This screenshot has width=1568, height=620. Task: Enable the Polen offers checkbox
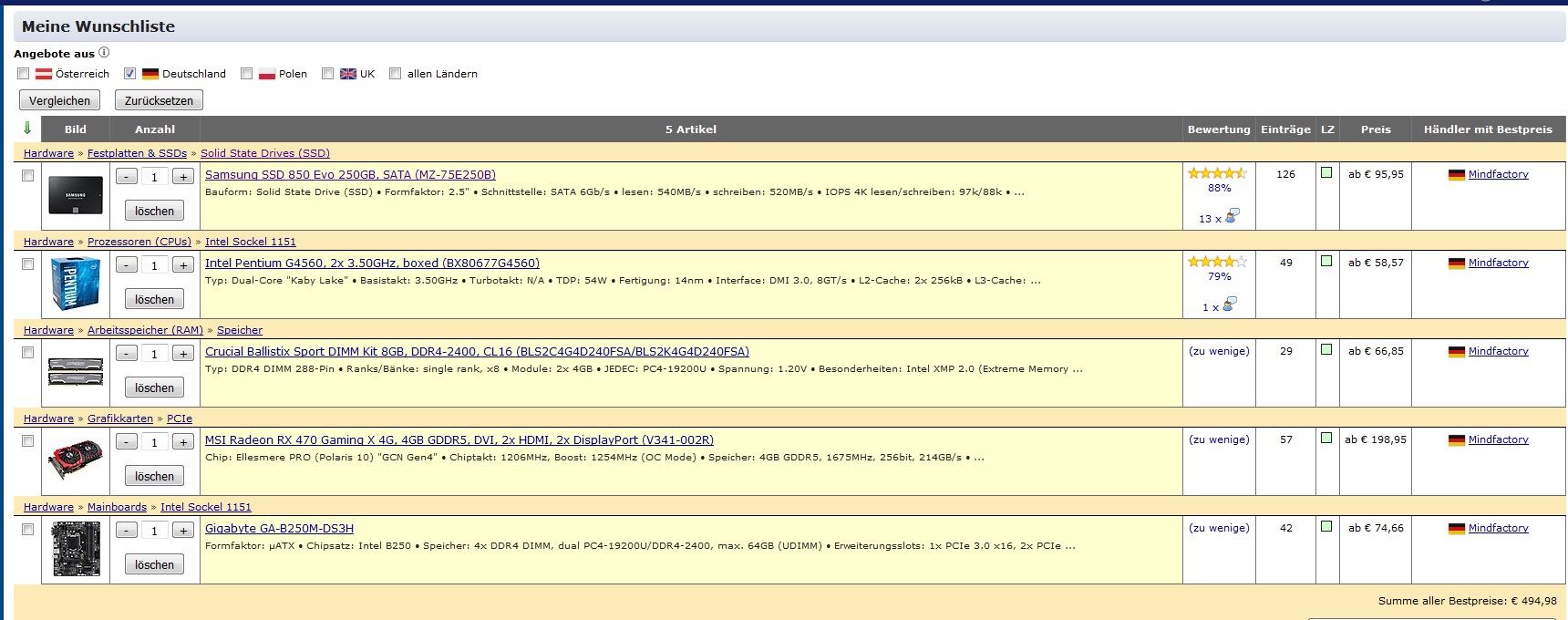point(246,74)
